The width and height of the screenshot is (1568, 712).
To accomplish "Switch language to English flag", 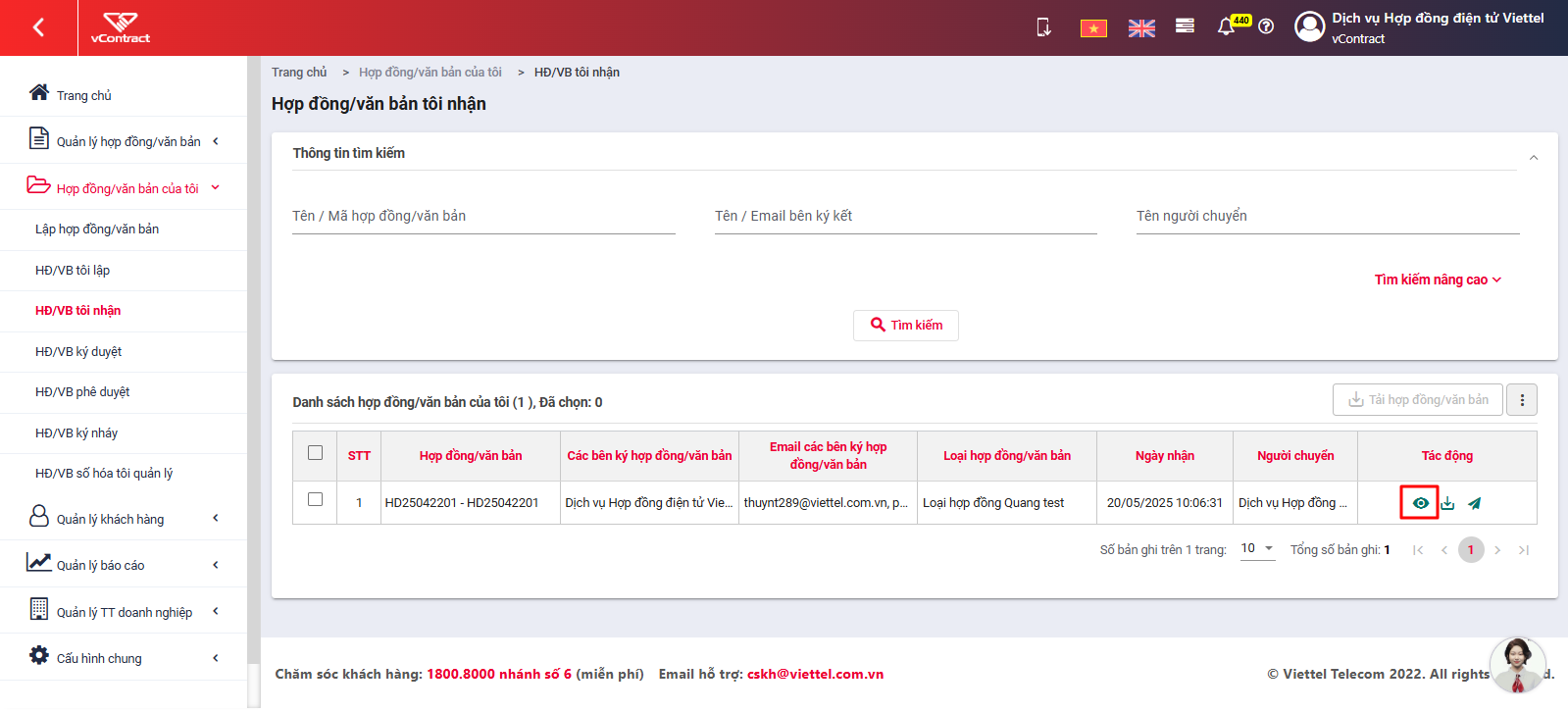I will point(1141,28).
